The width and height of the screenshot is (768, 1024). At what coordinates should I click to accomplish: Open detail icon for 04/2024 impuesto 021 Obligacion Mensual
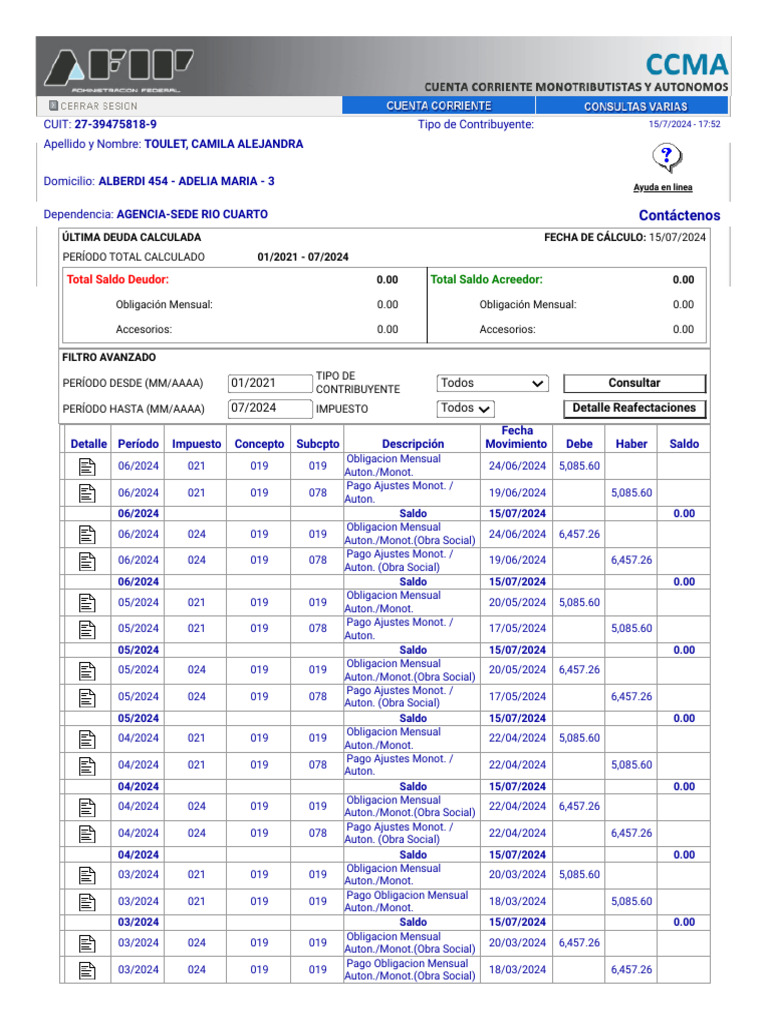pos(87,738)
